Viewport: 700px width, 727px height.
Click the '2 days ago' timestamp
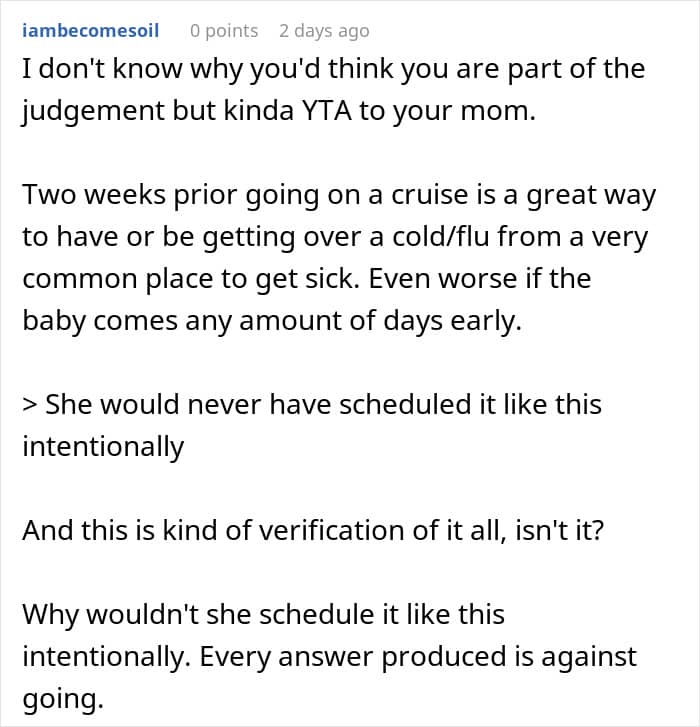click(x=324, y=31)
